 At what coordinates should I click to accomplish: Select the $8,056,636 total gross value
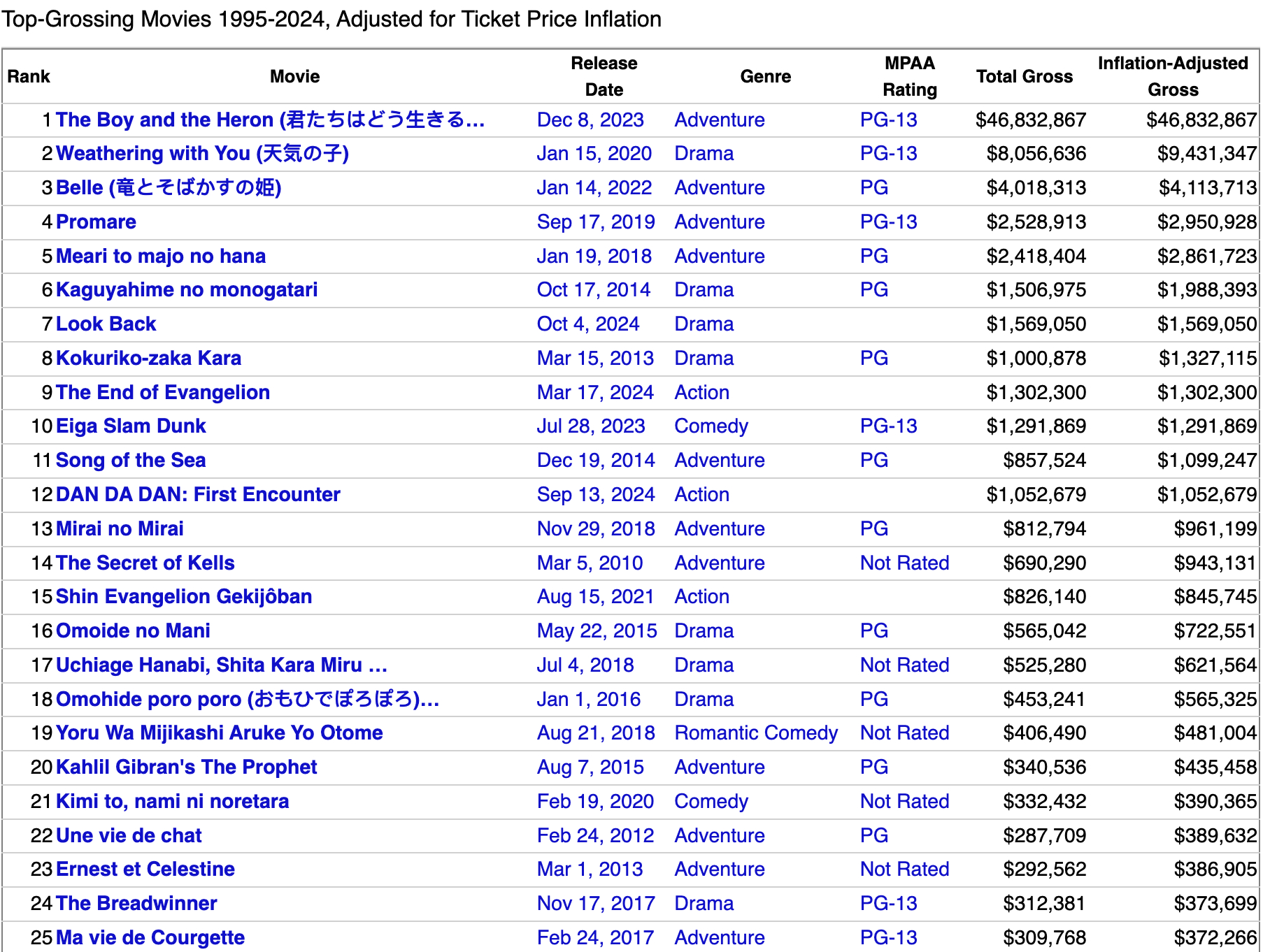(x=1036, y=153)
